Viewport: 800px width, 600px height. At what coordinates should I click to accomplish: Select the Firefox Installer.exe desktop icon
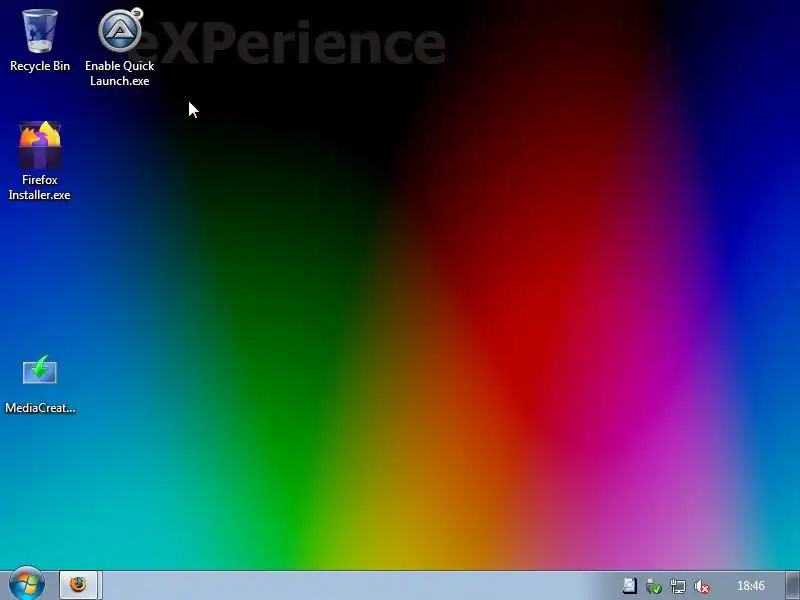click(x=40, y=161)
